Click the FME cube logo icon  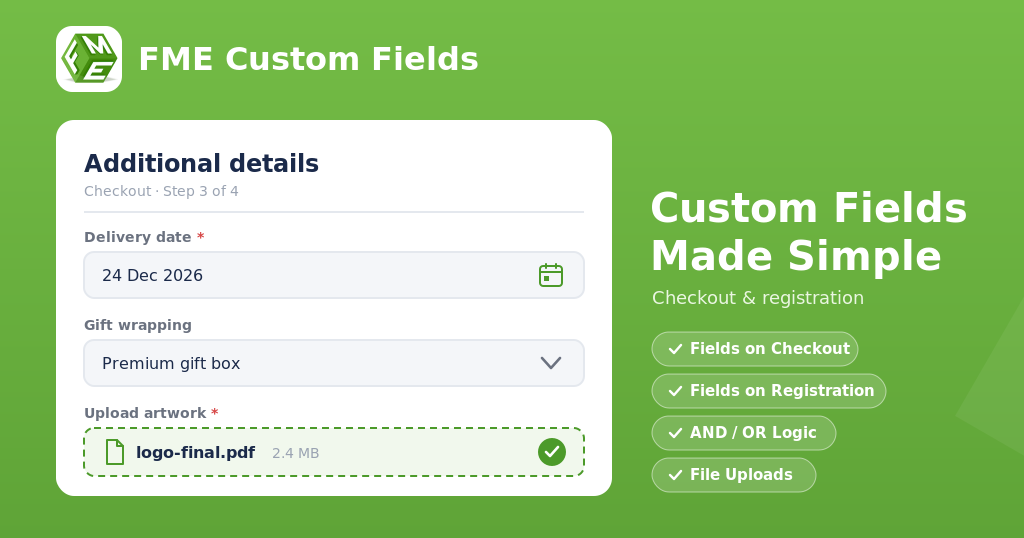point(89,59)
